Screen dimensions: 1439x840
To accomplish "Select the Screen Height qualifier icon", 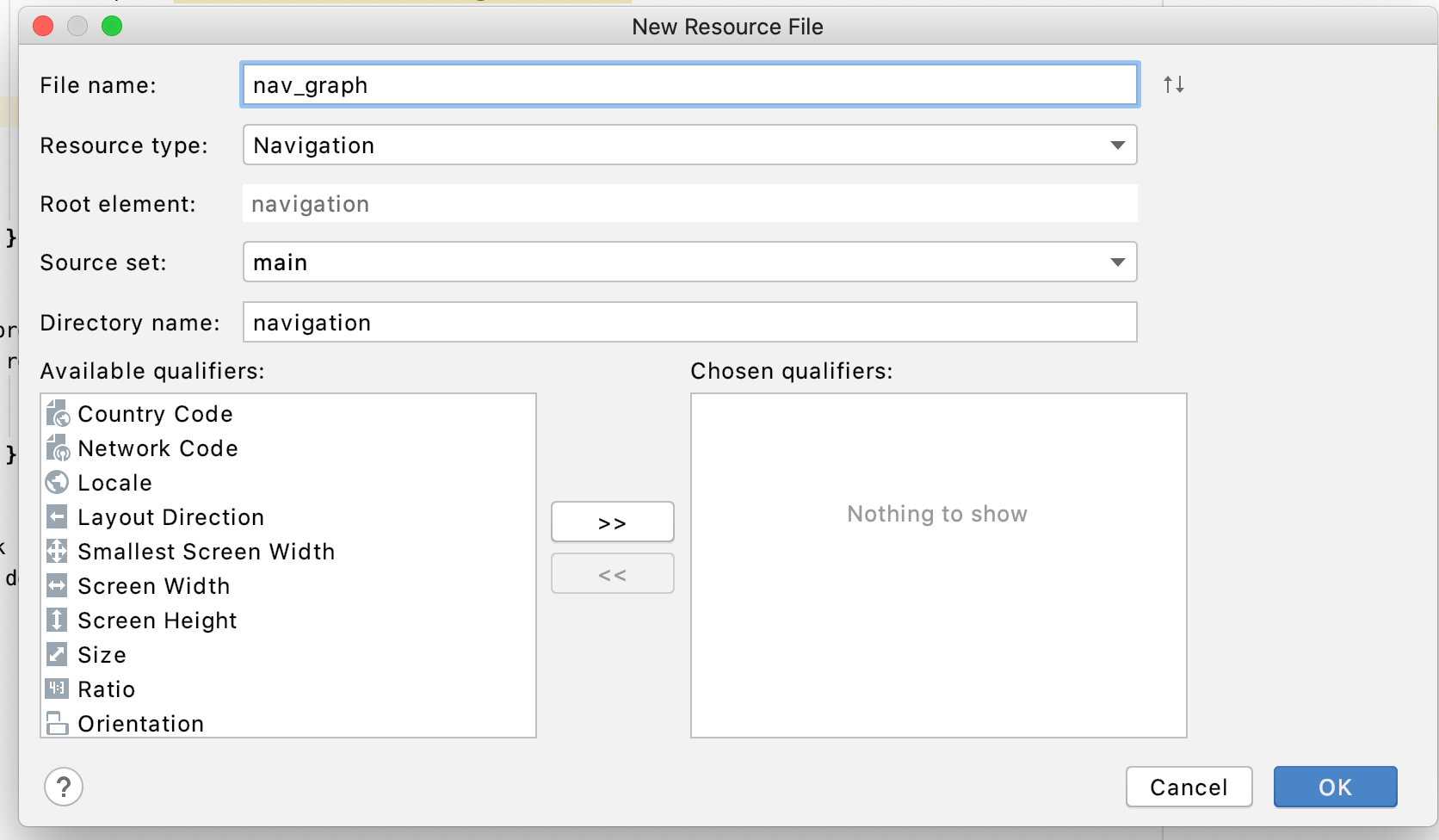I will pyautogui.click(x=57, y=620).
